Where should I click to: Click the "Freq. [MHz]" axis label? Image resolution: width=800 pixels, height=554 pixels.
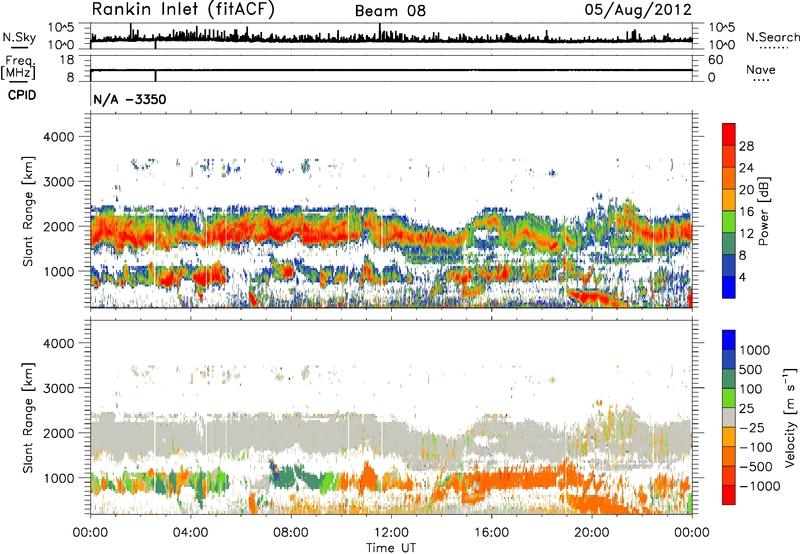[x=19, y=67]
